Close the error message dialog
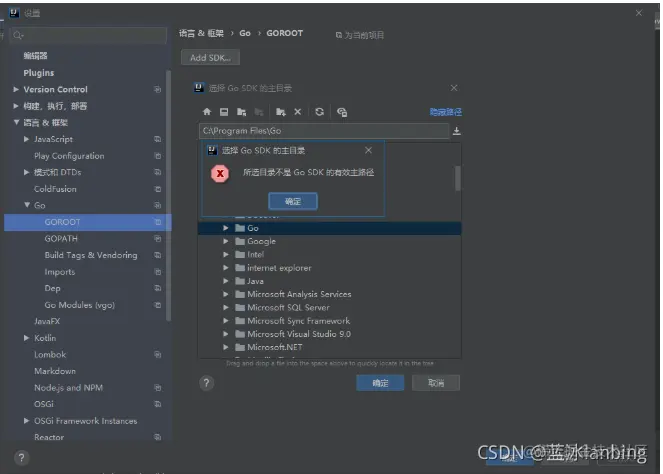Screen dimensions: 663x474 coord(368,150)
